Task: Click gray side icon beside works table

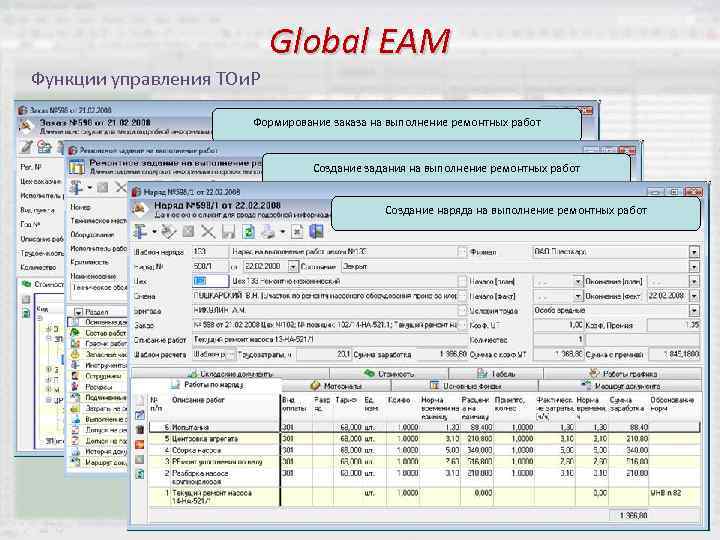Action: point(140,459)
